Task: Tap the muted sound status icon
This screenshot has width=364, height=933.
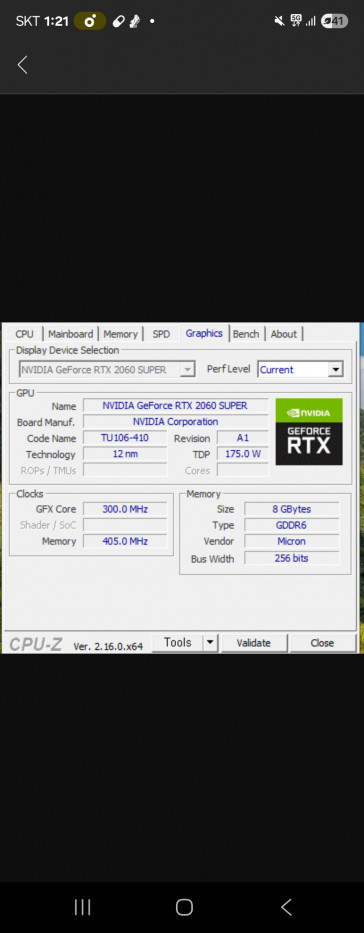Action: point(278,21)
